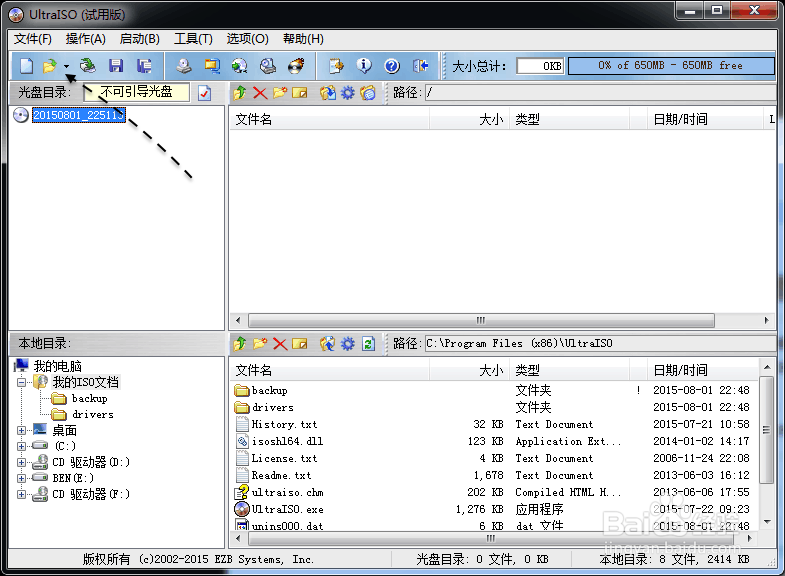
Task: Click the blue Info icon in toolbar
Action: coord(364,66)
